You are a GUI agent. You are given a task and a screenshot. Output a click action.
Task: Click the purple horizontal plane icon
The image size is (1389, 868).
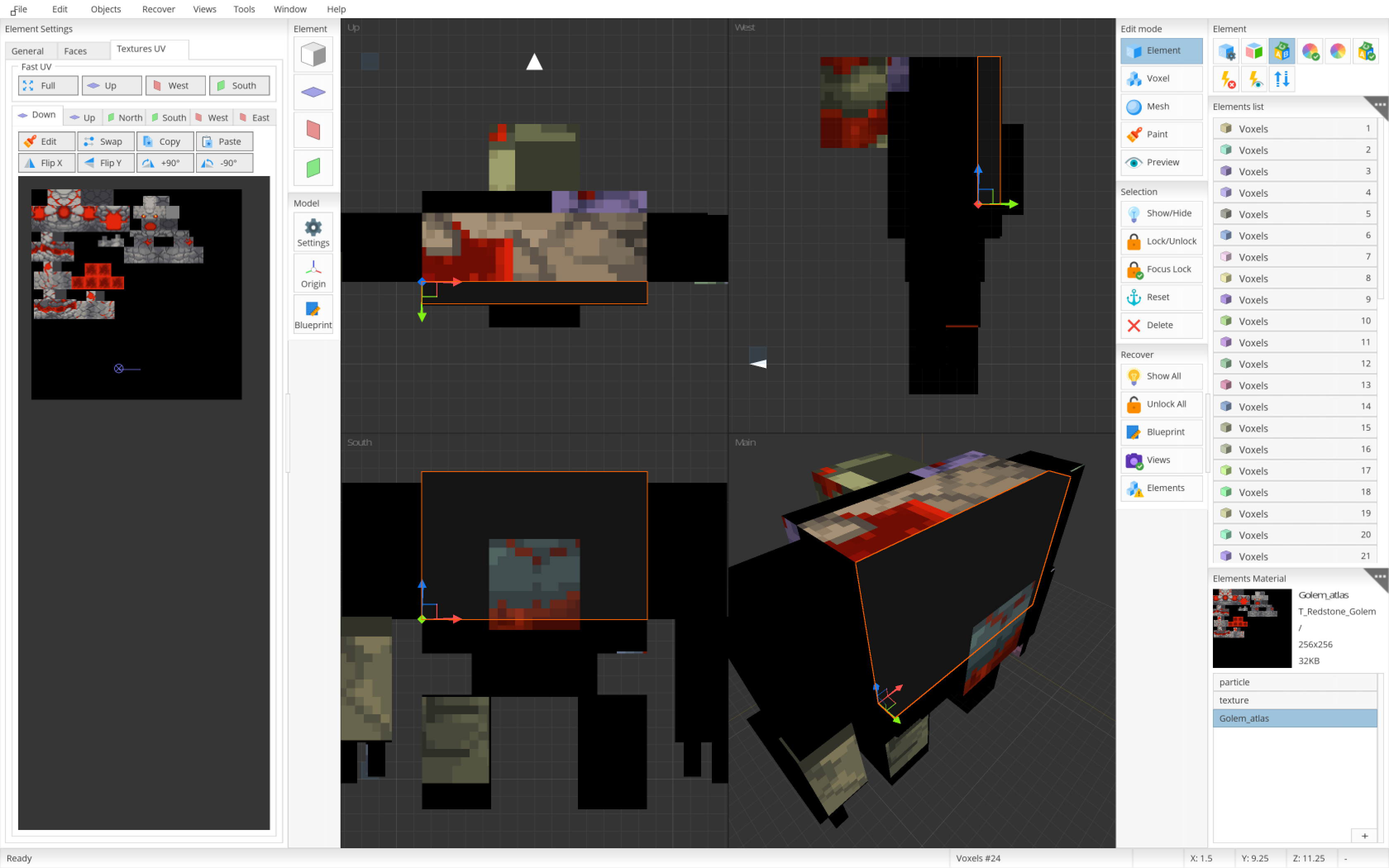point(313,92)
